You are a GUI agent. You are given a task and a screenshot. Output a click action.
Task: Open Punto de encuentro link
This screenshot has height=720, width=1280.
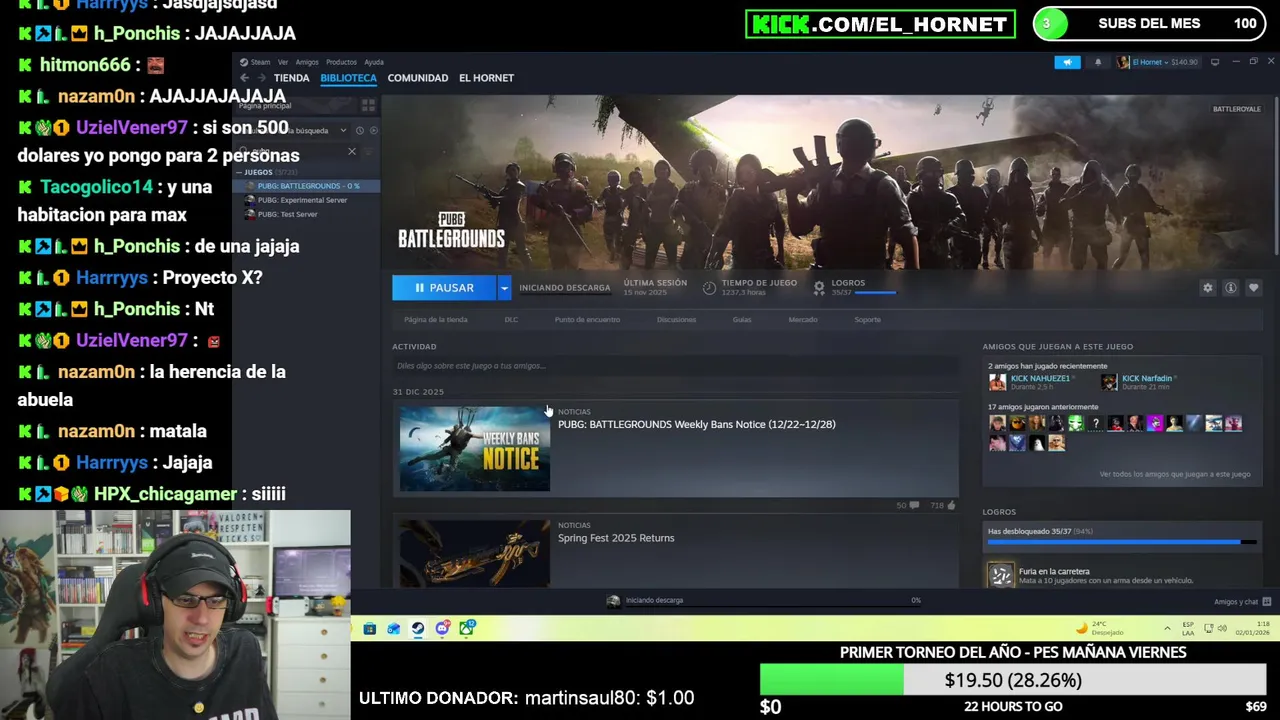[x=587, y=320]
